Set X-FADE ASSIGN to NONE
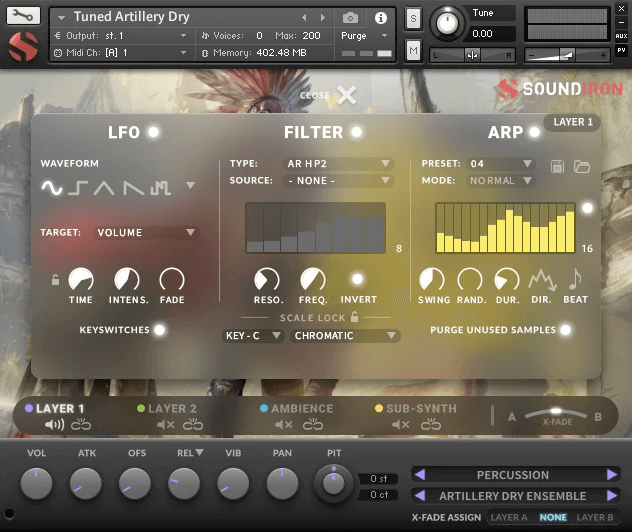This screenshot has height=532, width=632. [553, 517]
